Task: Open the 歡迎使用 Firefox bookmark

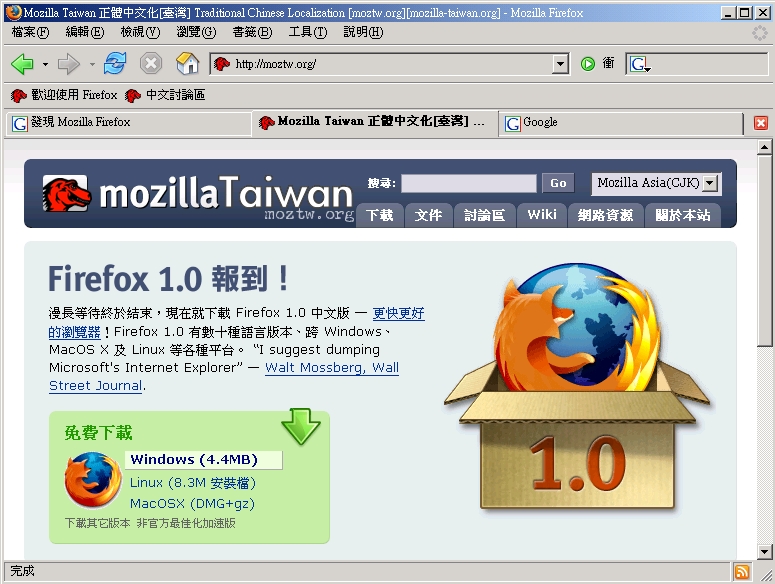Action: click(x=64, y=95)
